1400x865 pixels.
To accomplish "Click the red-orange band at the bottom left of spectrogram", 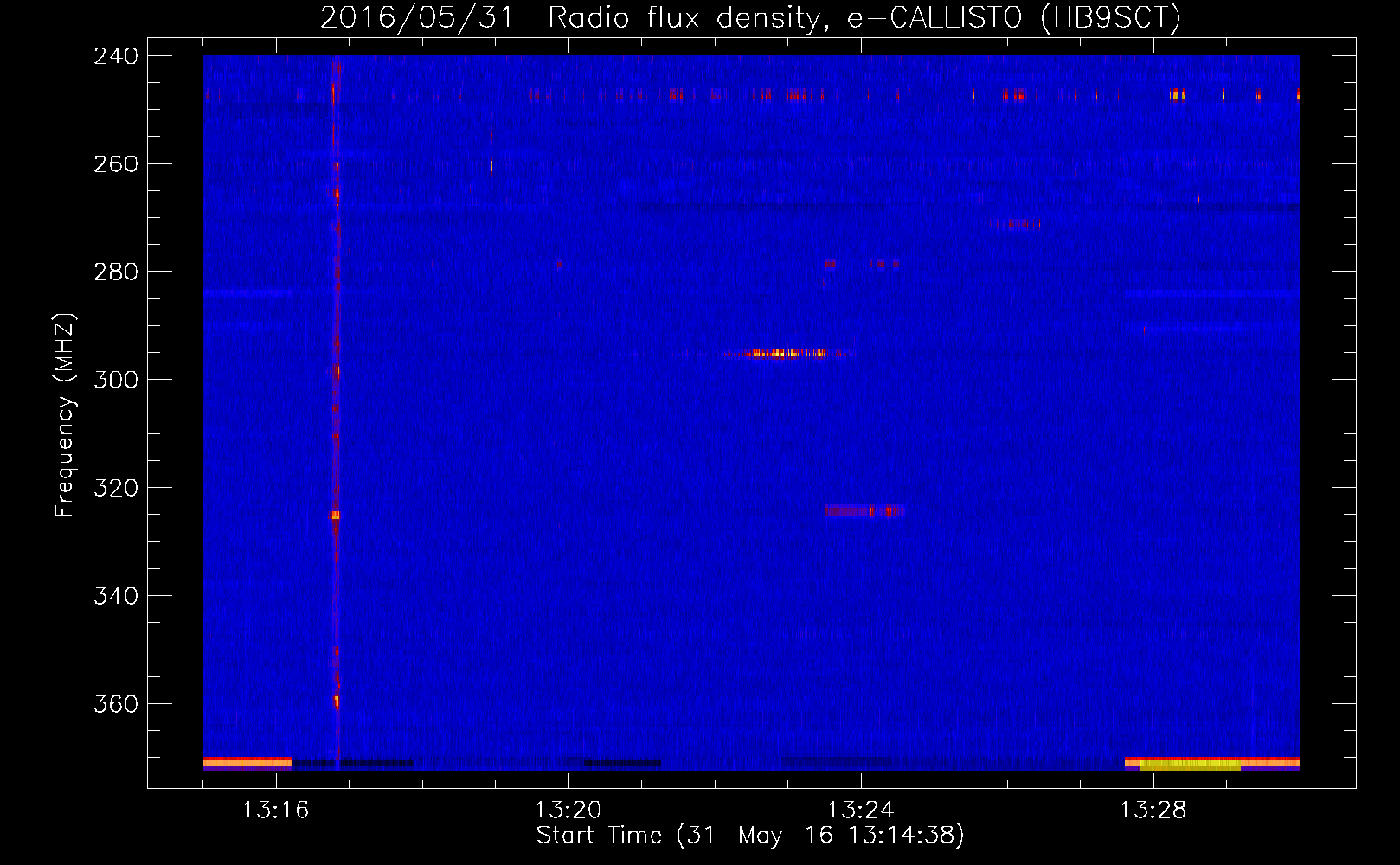I will pos(247,762).
